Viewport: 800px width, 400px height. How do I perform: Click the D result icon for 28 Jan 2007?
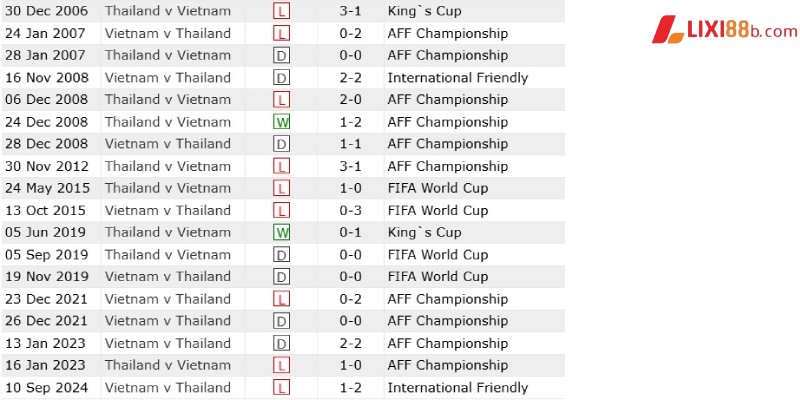click(x=281, y=55)
